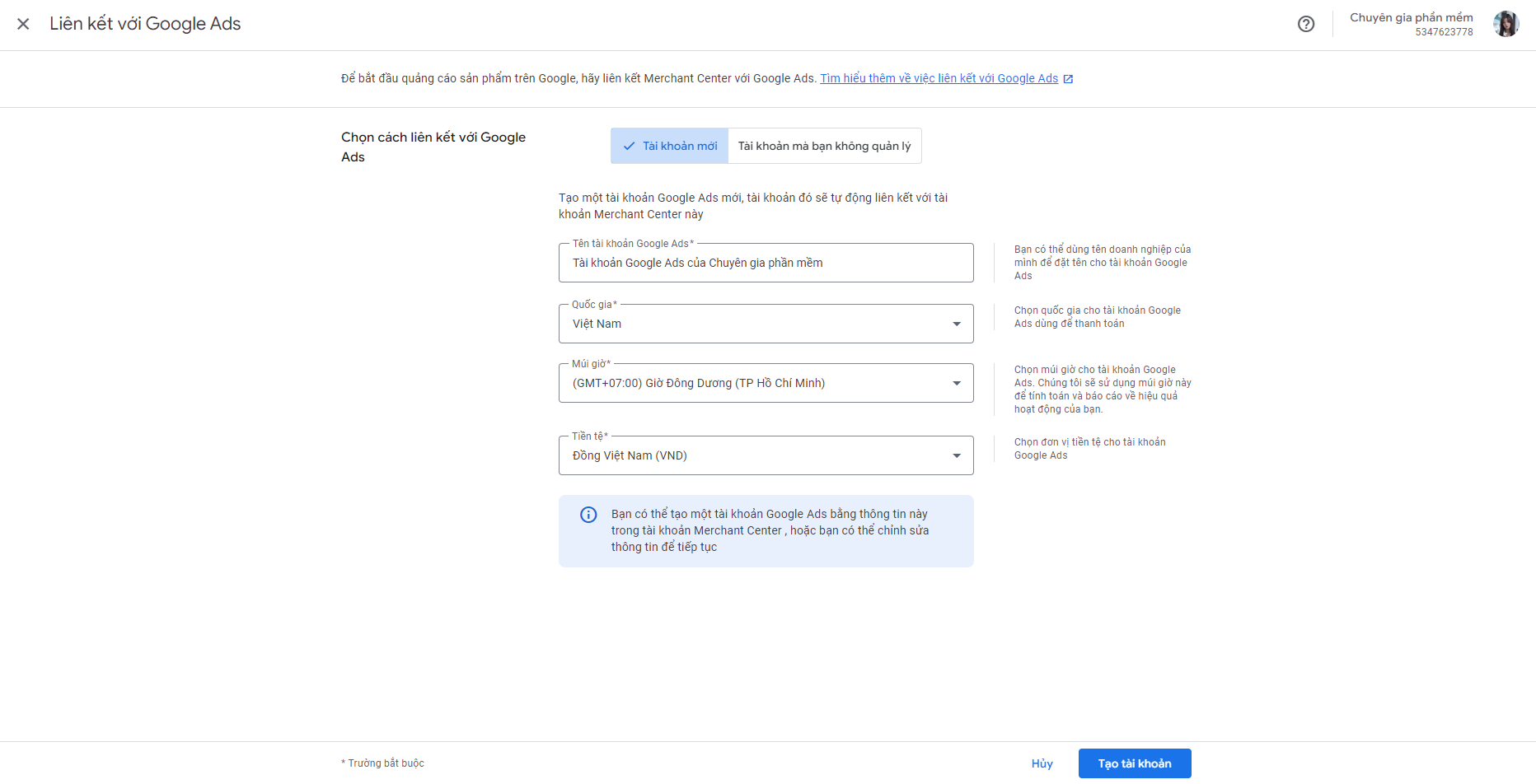Close the Liên kết với Google Ads dialog
The height and width of the screenshot is (784, 1536).
pos(23,24)
